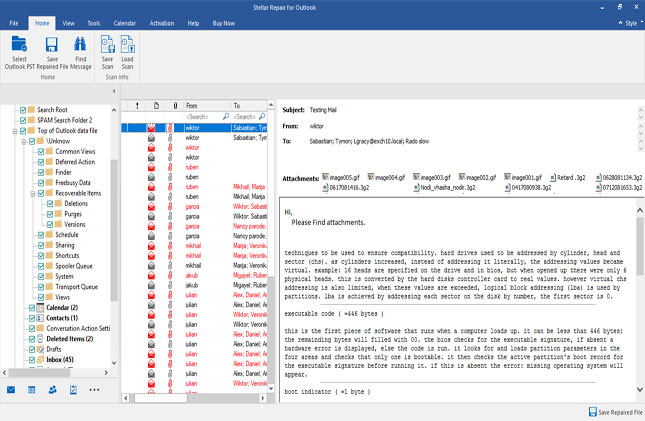Open the Tools menu tab
The image size is (645, 421).
[x=94, y=23]
